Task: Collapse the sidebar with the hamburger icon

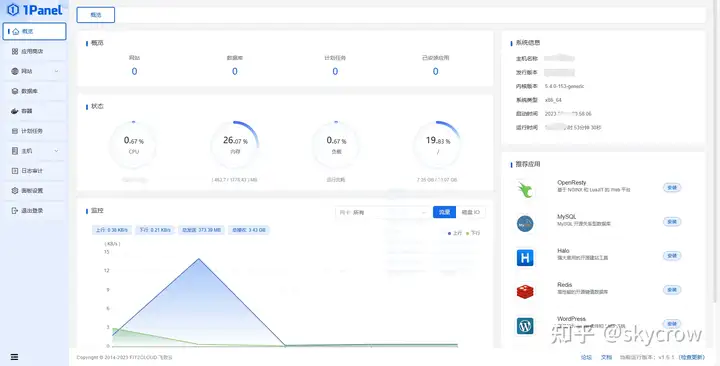Action: (x=14, y=357)
